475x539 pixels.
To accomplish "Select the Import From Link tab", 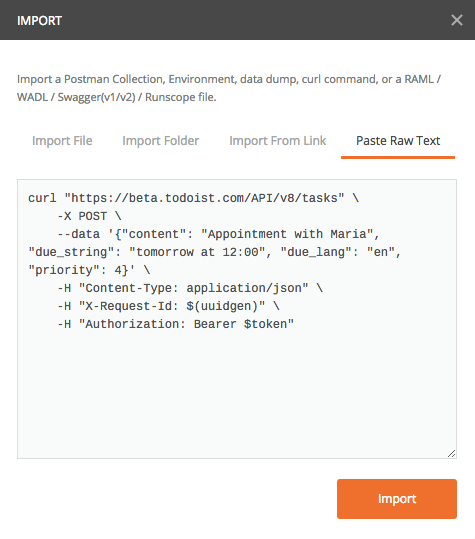I will pyautogui.click(x=277, y=141).
